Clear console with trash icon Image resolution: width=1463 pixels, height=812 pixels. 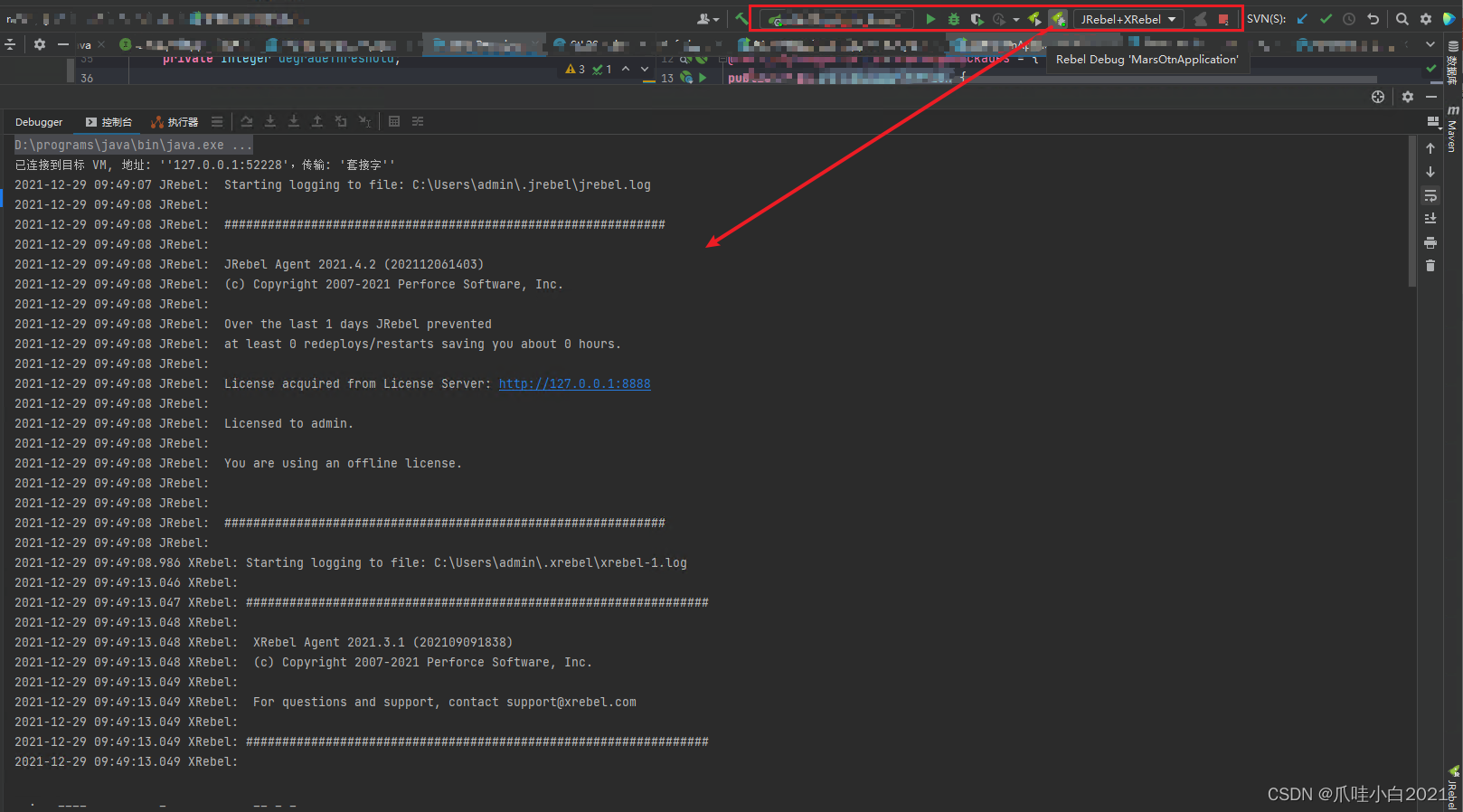pyautogui.click(x=1430, y=266)
